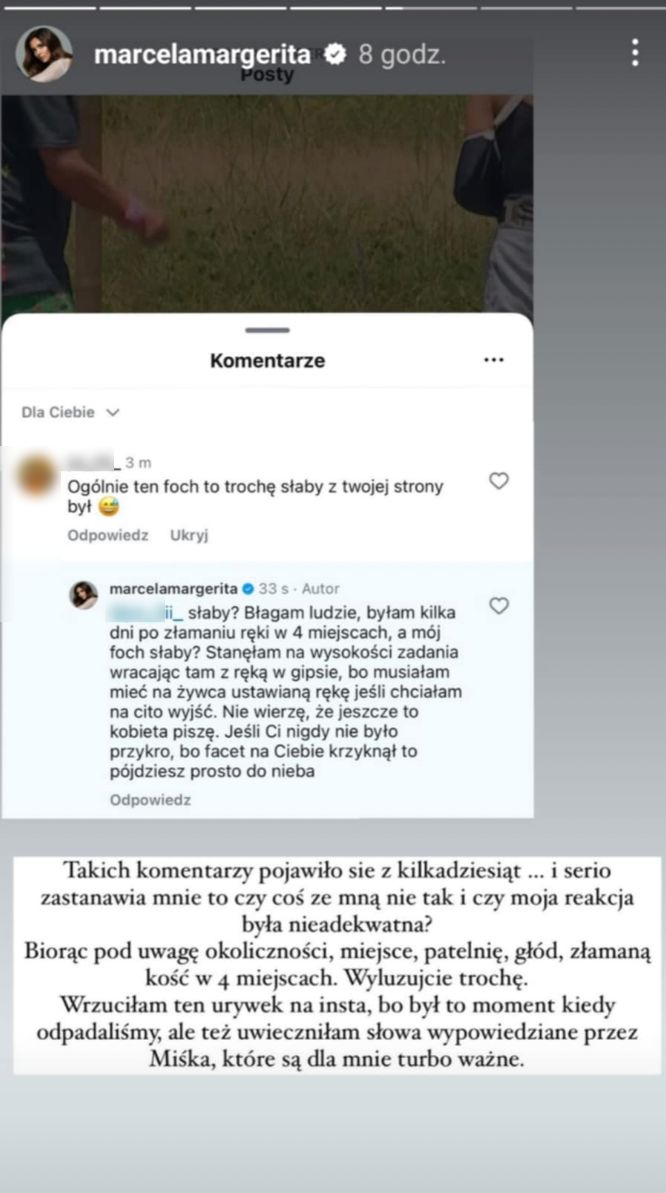
Task: Open marcelamargerita username in story header
Action: click(x=202, y=55)
